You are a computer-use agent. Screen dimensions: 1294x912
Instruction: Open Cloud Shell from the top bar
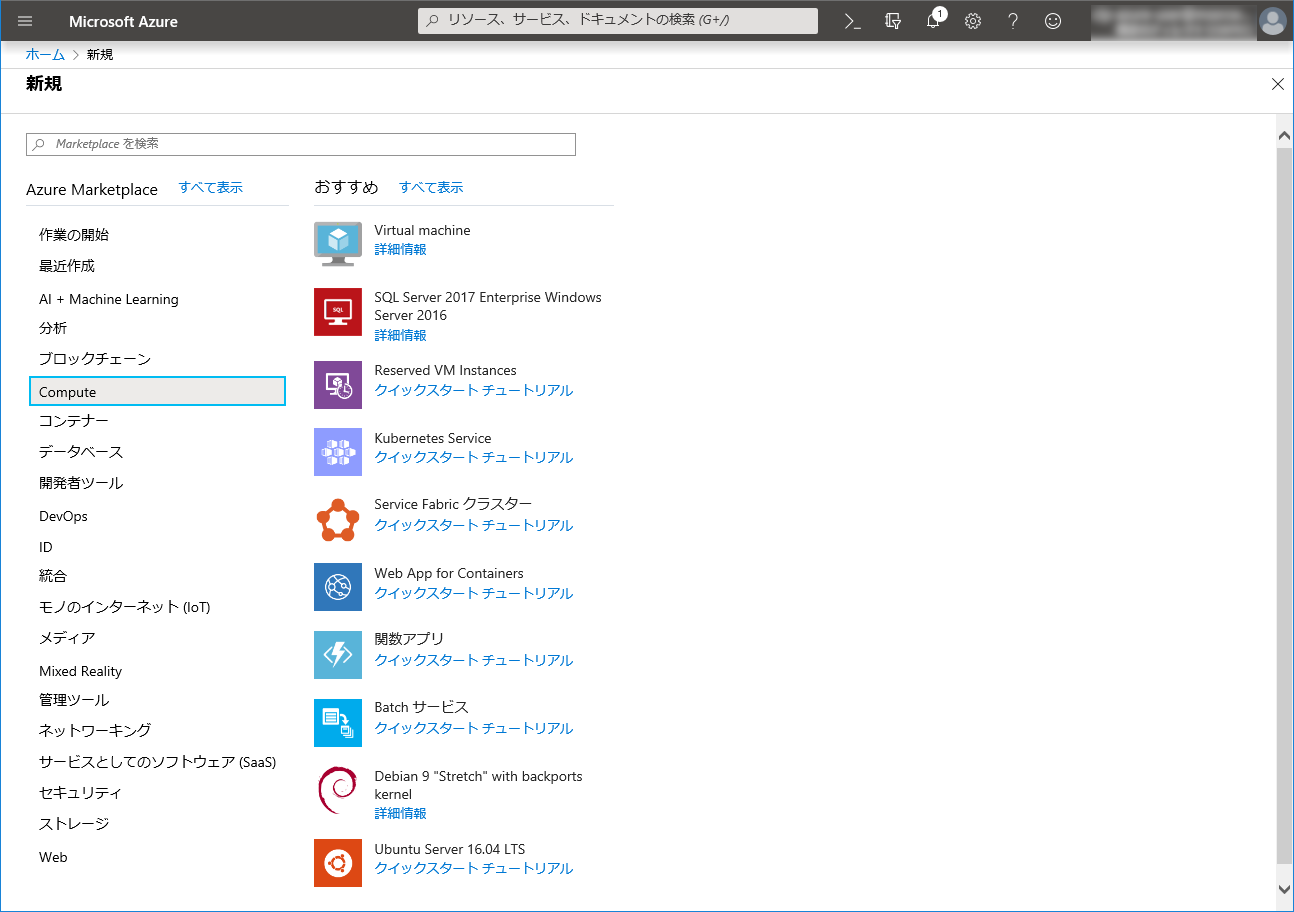click(x=852, y=21)
